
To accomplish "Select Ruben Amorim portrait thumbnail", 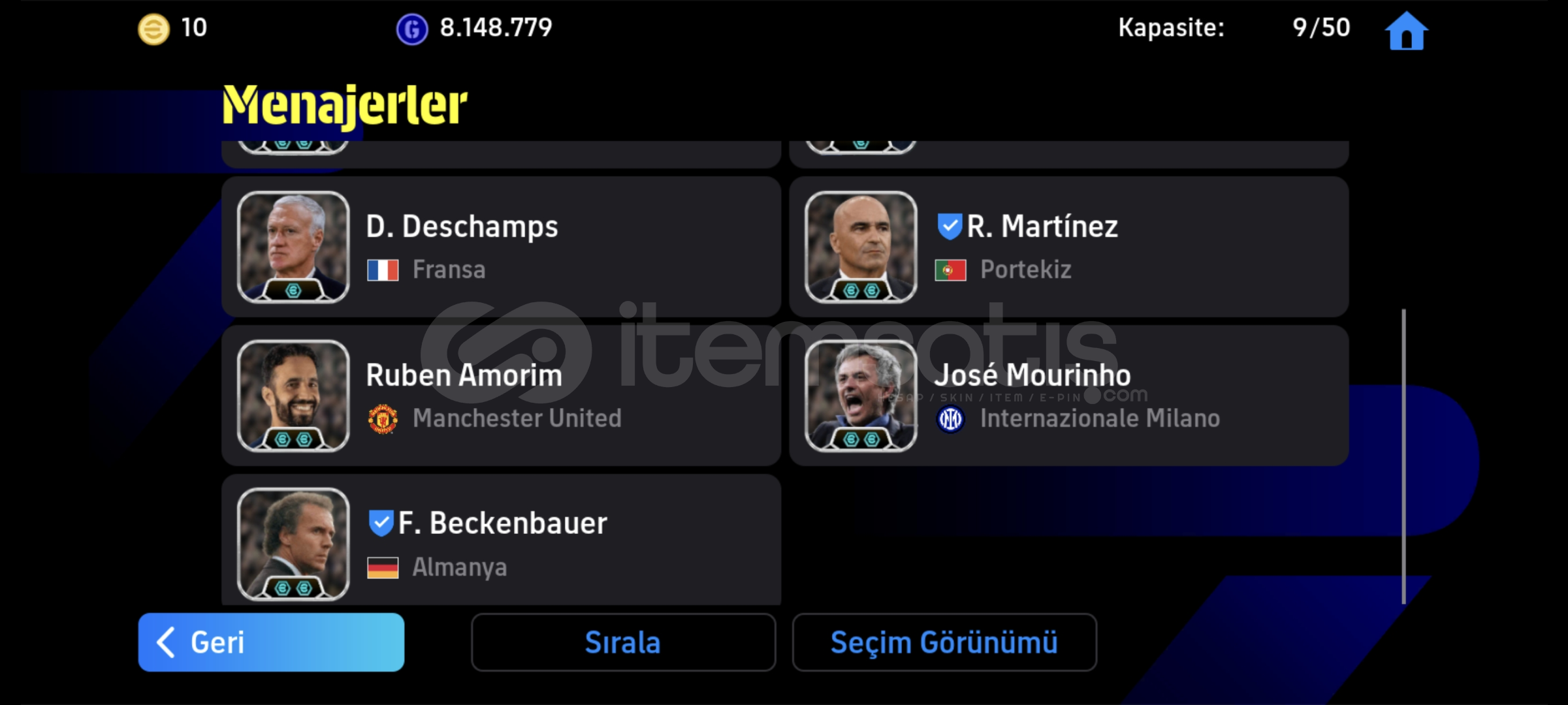I will pos(293,396).
